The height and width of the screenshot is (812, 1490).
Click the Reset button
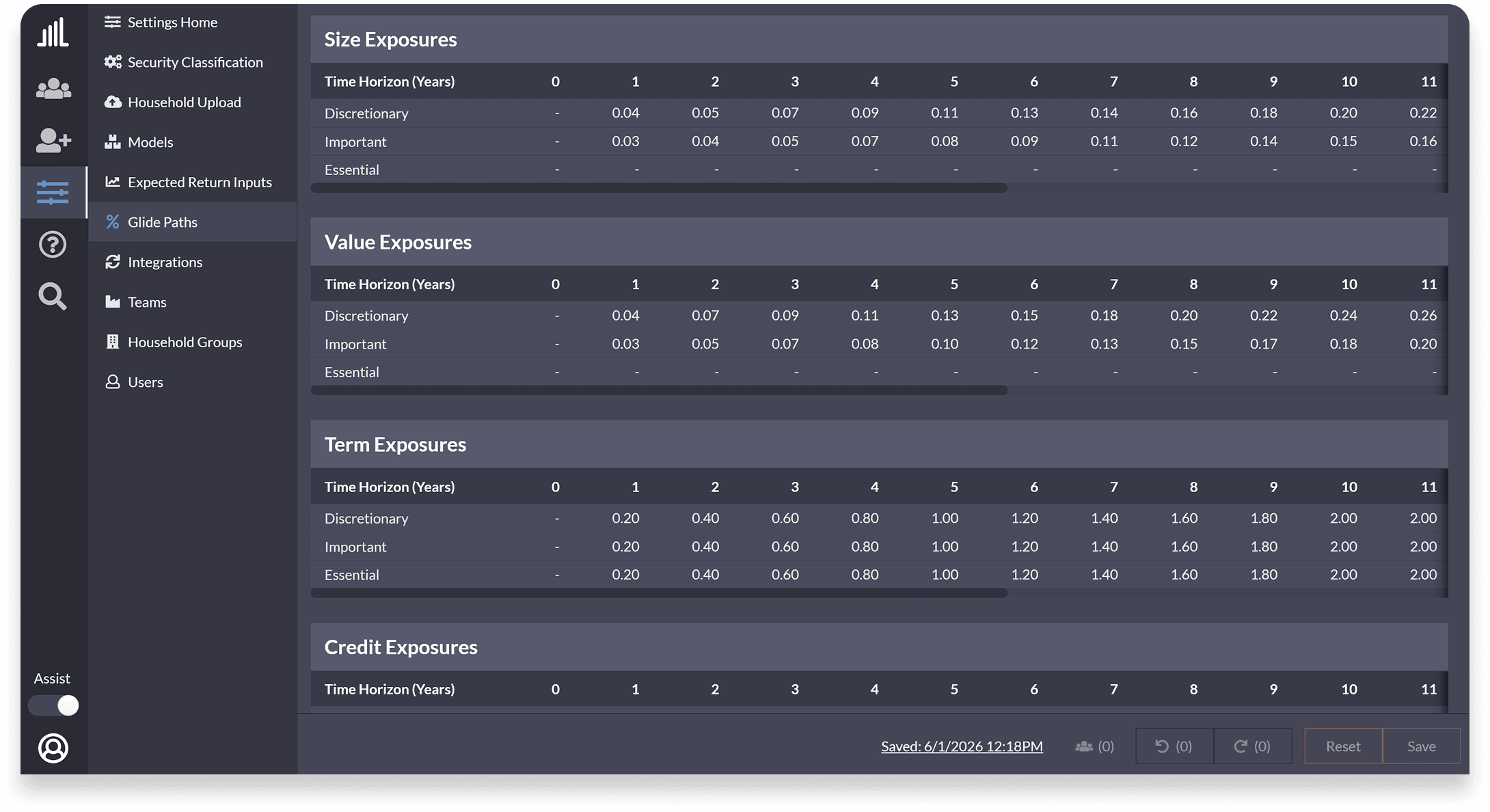tap(1343, 746)
